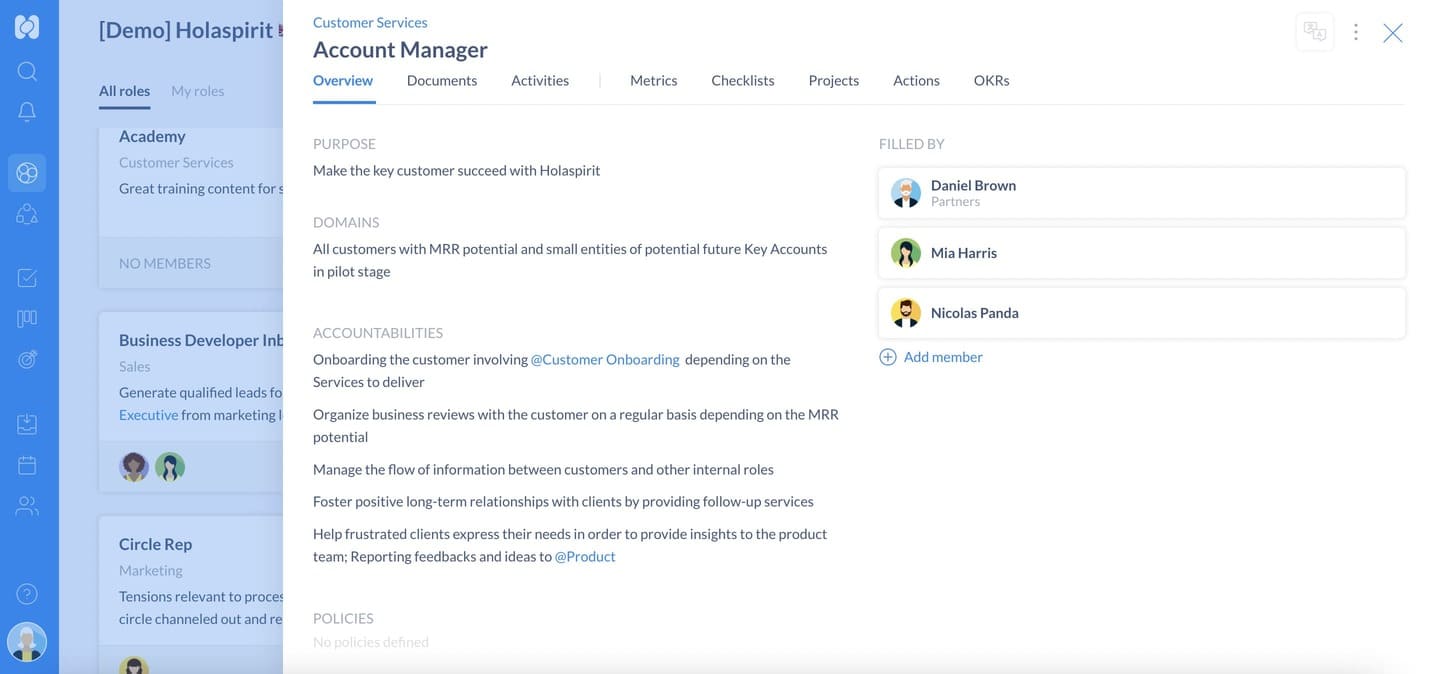Click the Holaspirit logo icon
The width and height of the screenshot is (1430, 674).
27,27
